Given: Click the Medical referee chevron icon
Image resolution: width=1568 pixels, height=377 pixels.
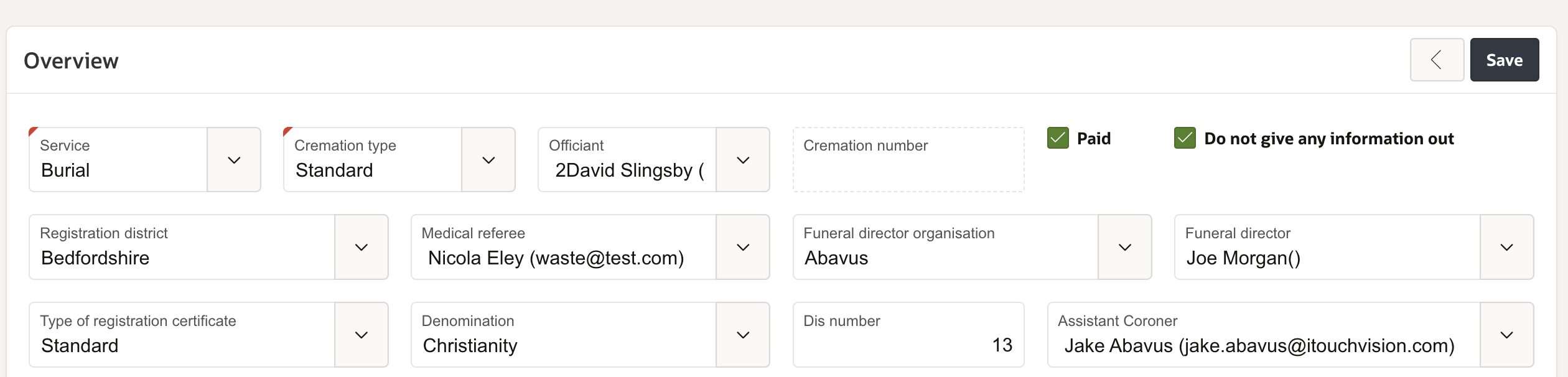Looking at the screenshot, I should point(743,248).
